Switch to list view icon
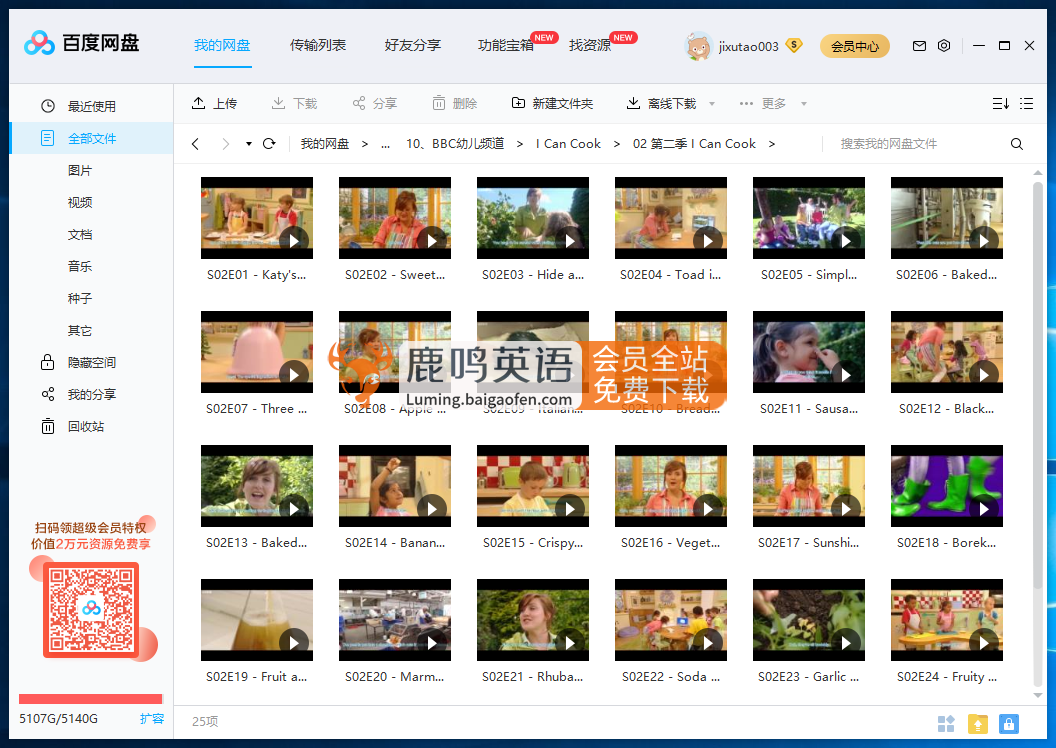This screenshot has height=748, width=1056. pyautogui.click(x=1026, y=104)
